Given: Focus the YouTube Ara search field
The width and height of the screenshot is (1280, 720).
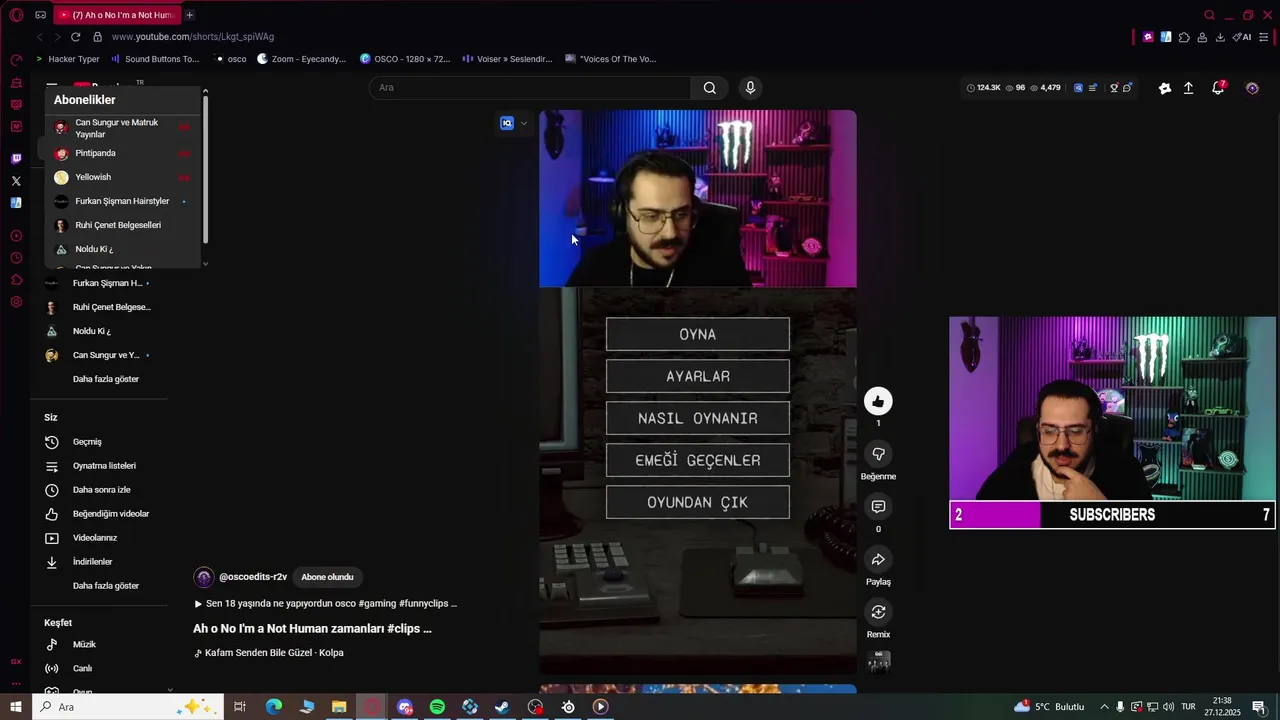Looking at the screenshot, I should point(530,88).
